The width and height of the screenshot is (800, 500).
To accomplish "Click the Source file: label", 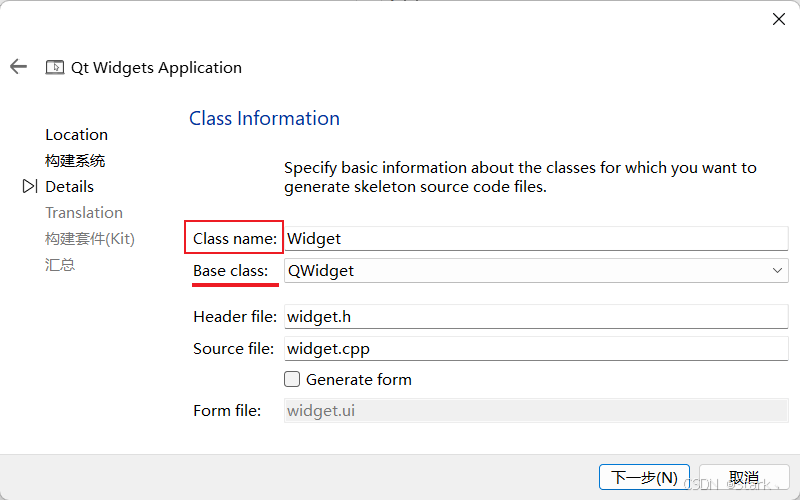I will tap(234, 348).
